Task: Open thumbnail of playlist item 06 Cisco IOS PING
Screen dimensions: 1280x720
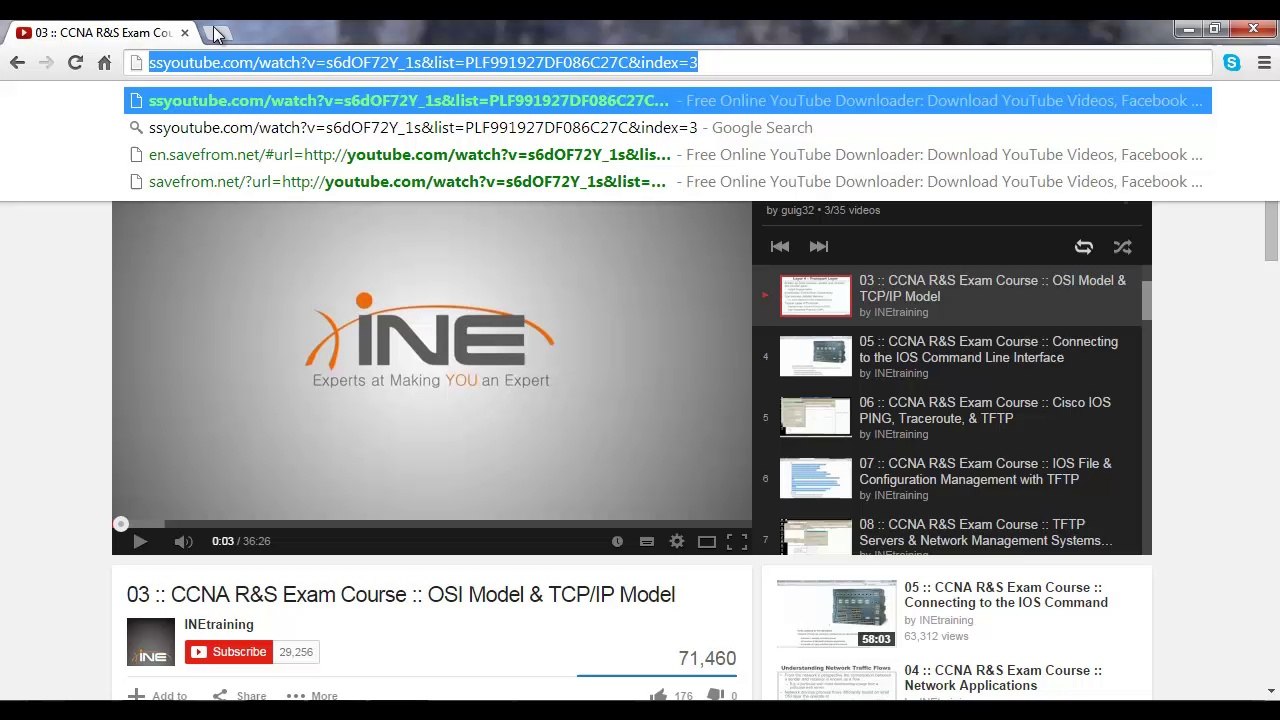Action: click(x=816, y=418)
